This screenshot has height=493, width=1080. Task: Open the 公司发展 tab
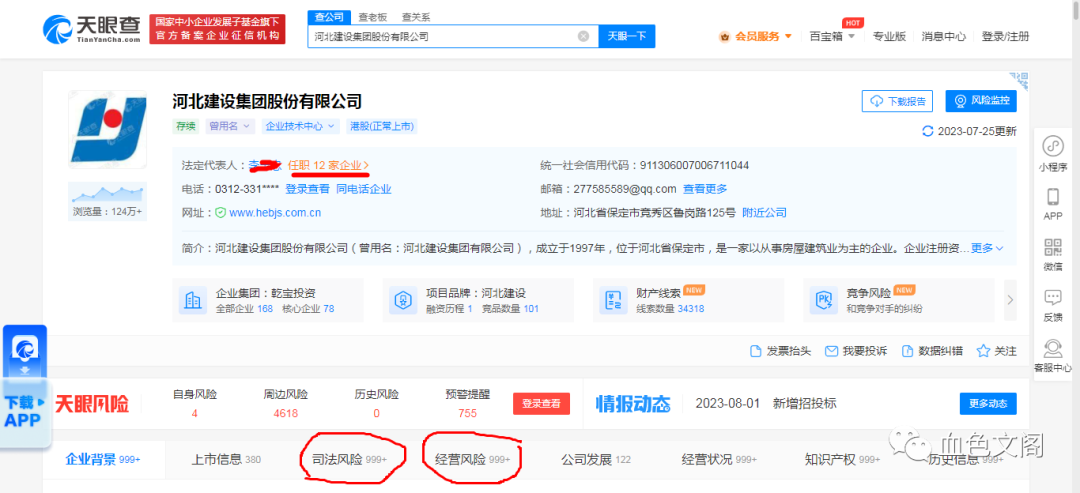(x=596, y=459)
